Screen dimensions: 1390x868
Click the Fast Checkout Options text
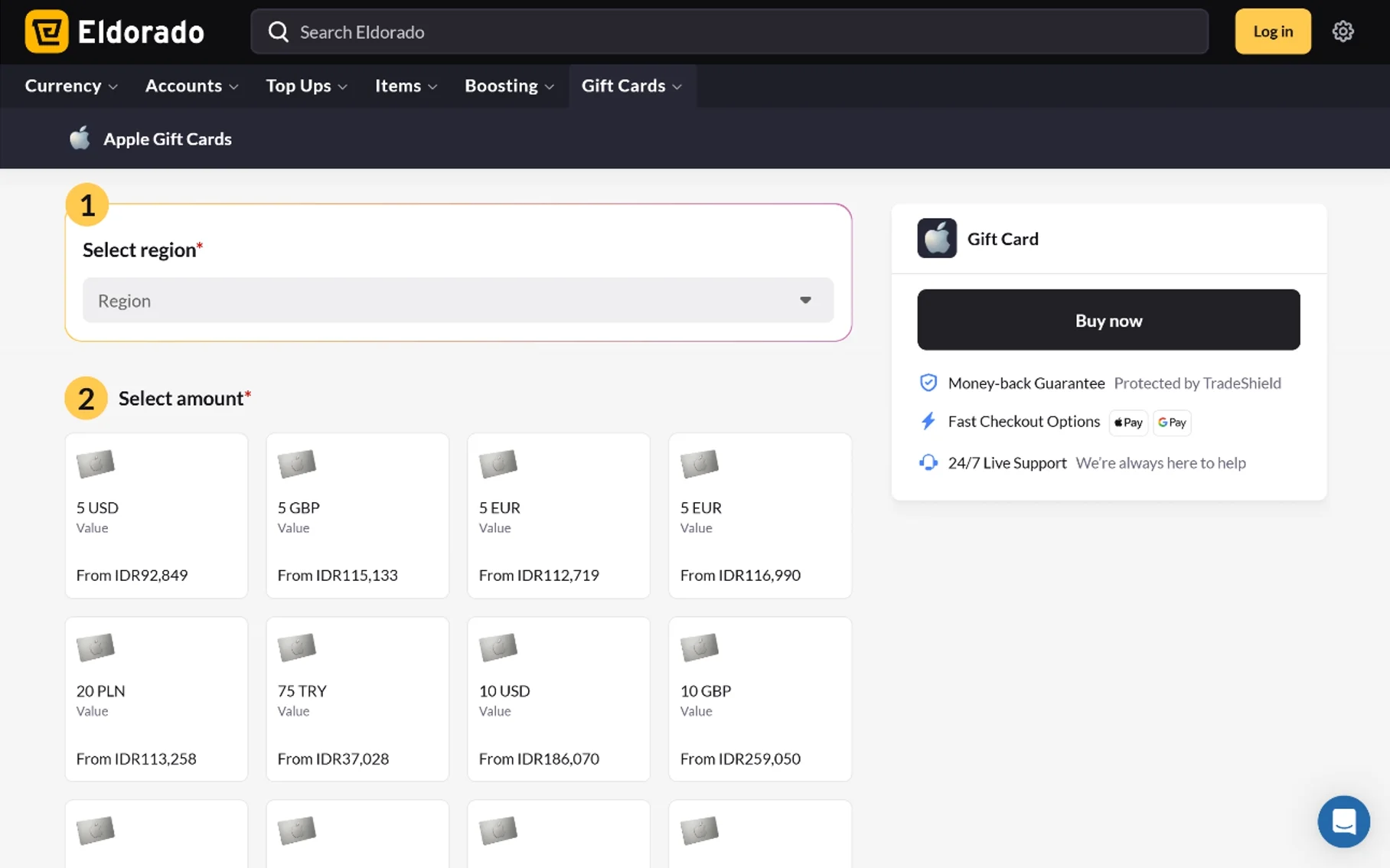1023,421
